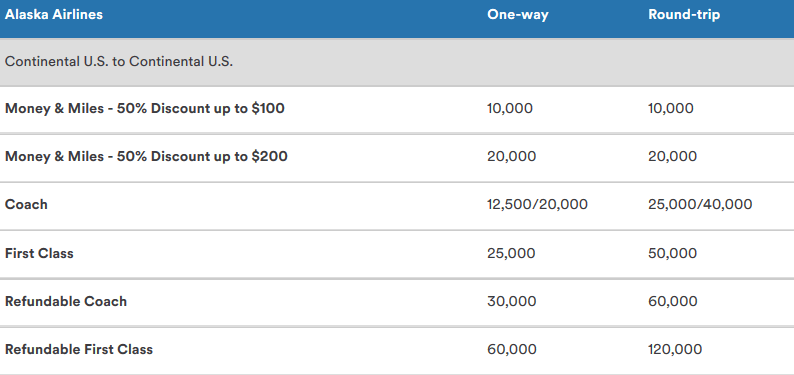794x375 pixels.
Task: Click the Refundable First Class row label
Action: (x=79, y=349)
